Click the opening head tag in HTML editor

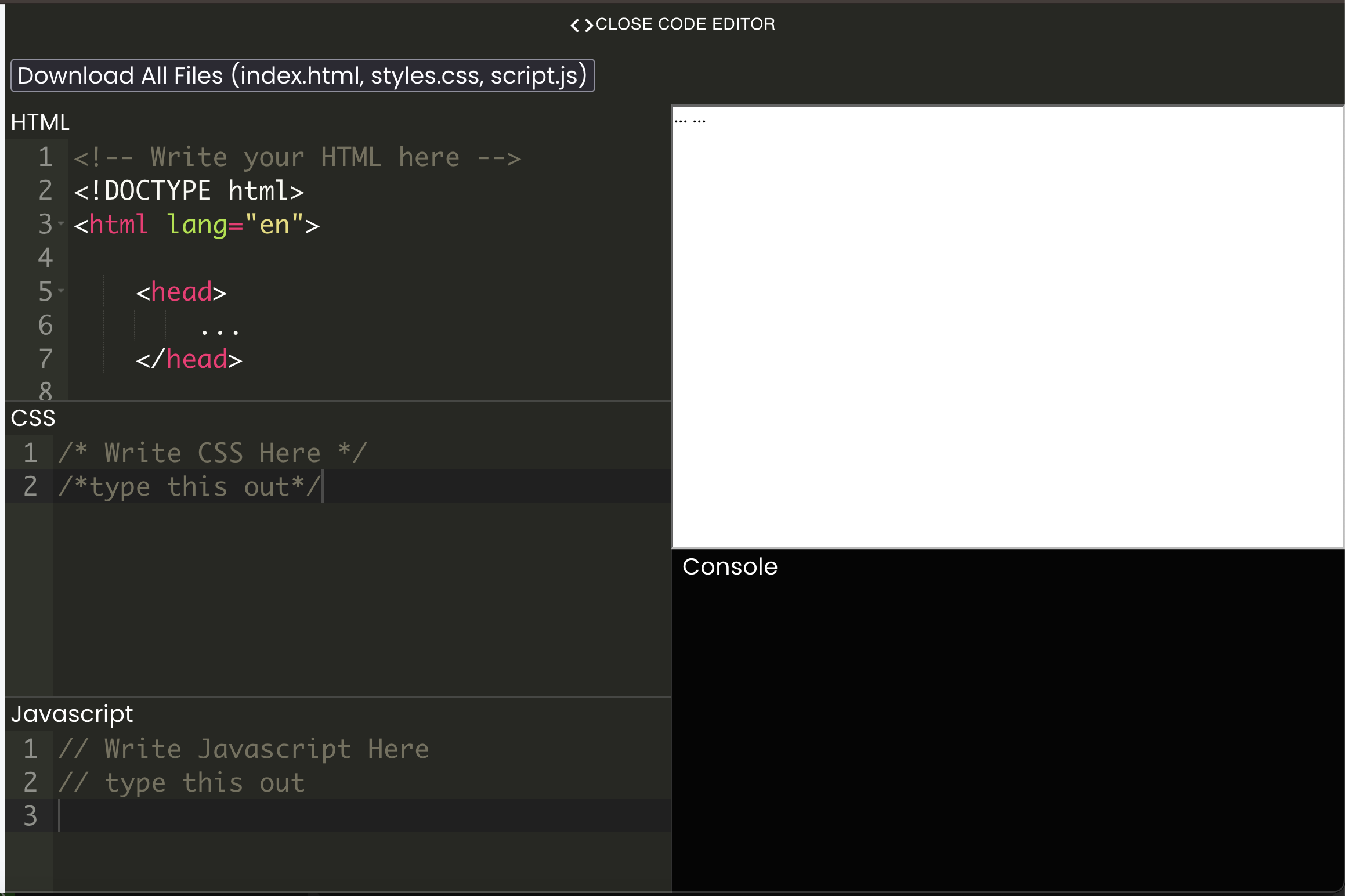pos(181,292)
